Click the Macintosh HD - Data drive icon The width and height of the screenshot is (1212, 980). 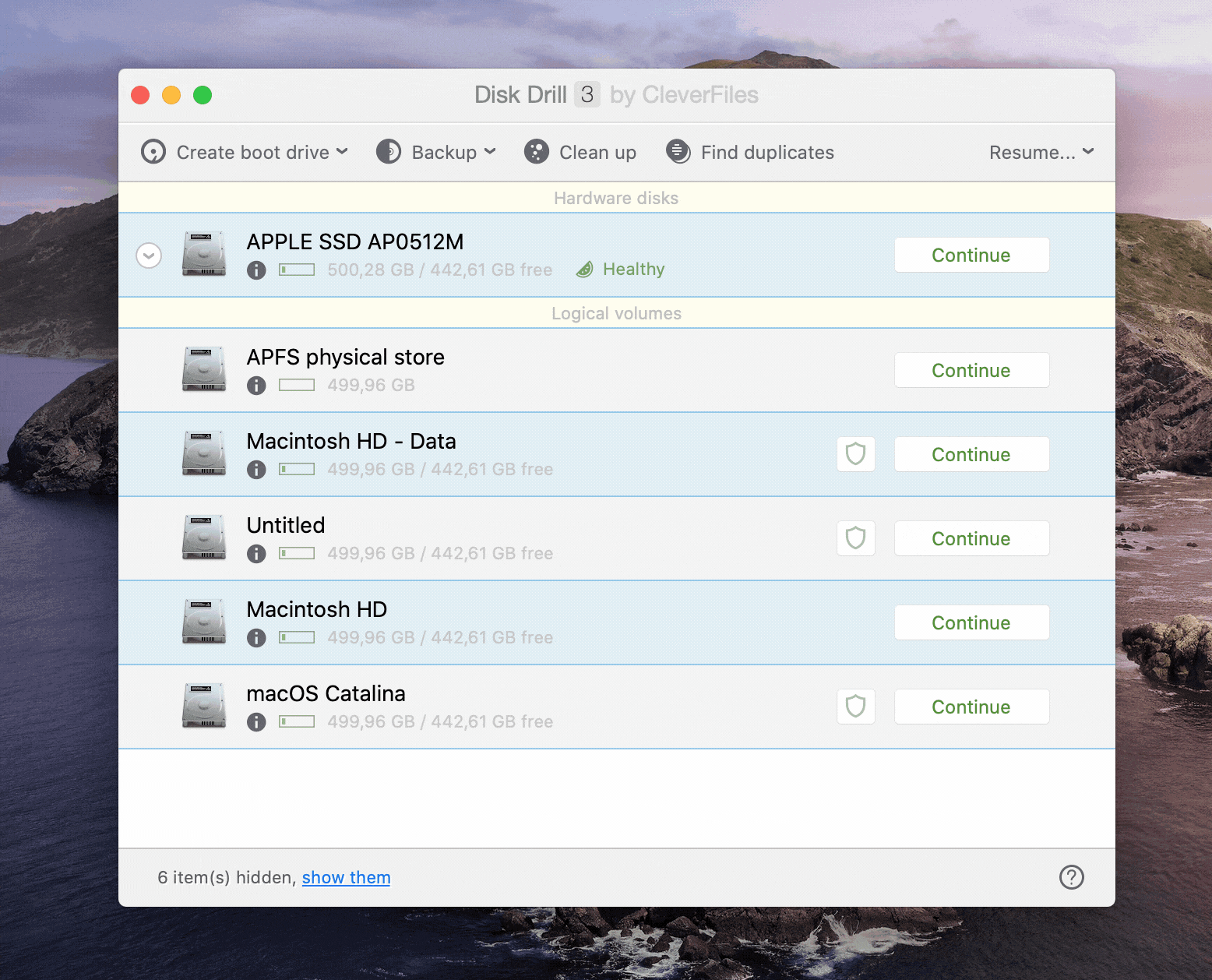[x=204, y=453]
